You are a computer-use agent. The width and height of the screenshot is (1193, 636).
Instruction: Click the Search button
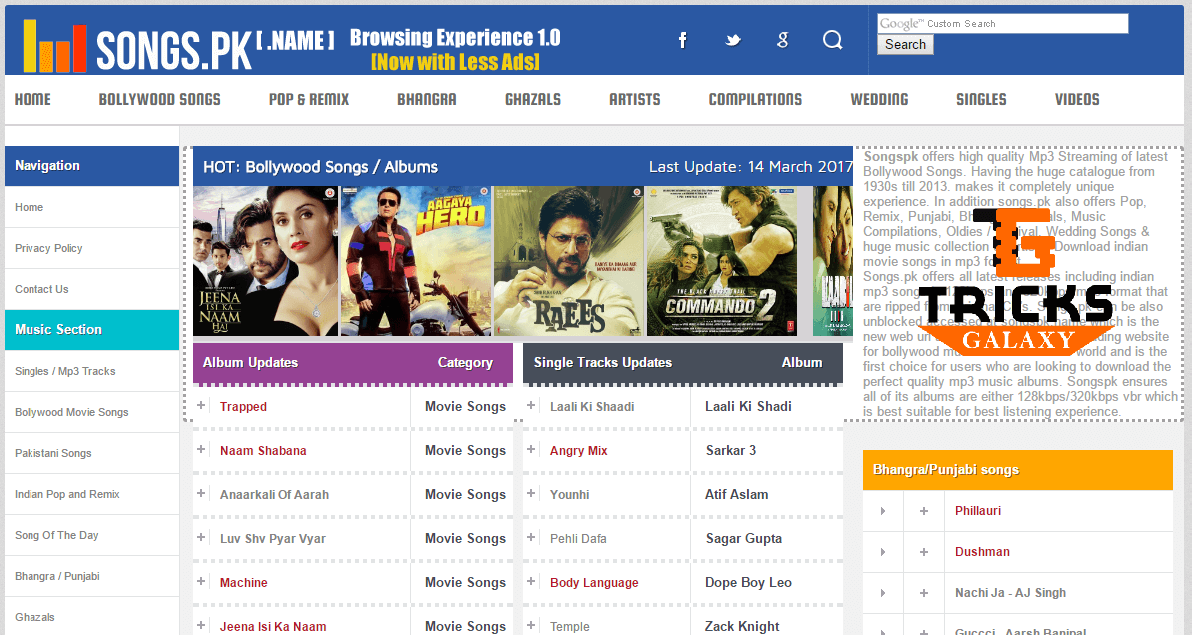point(905,44)
